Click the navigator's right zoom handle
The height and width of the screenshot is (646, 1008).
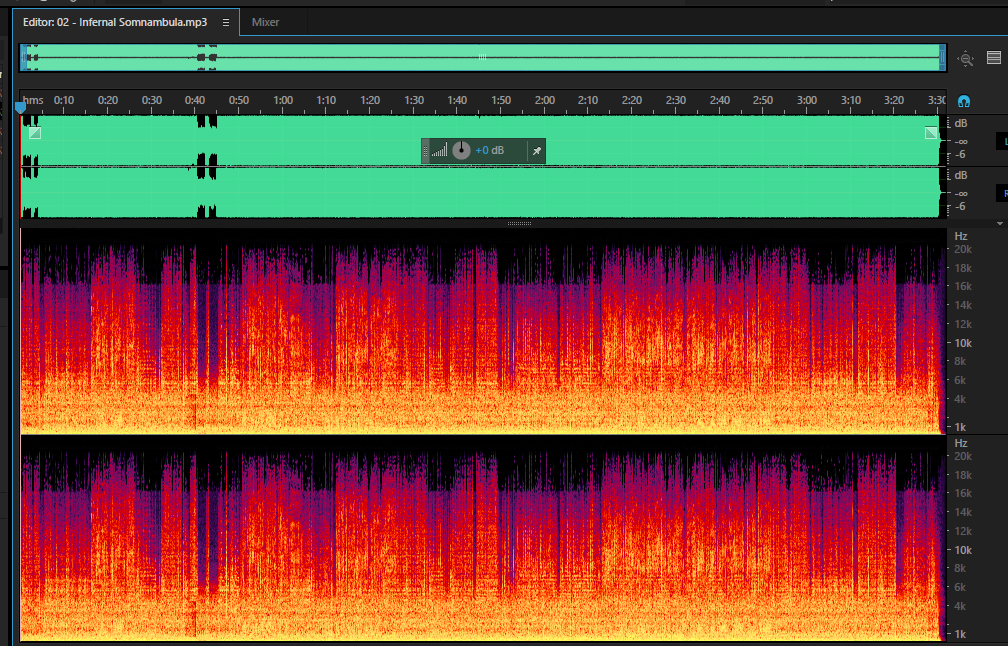click(943, 57)
